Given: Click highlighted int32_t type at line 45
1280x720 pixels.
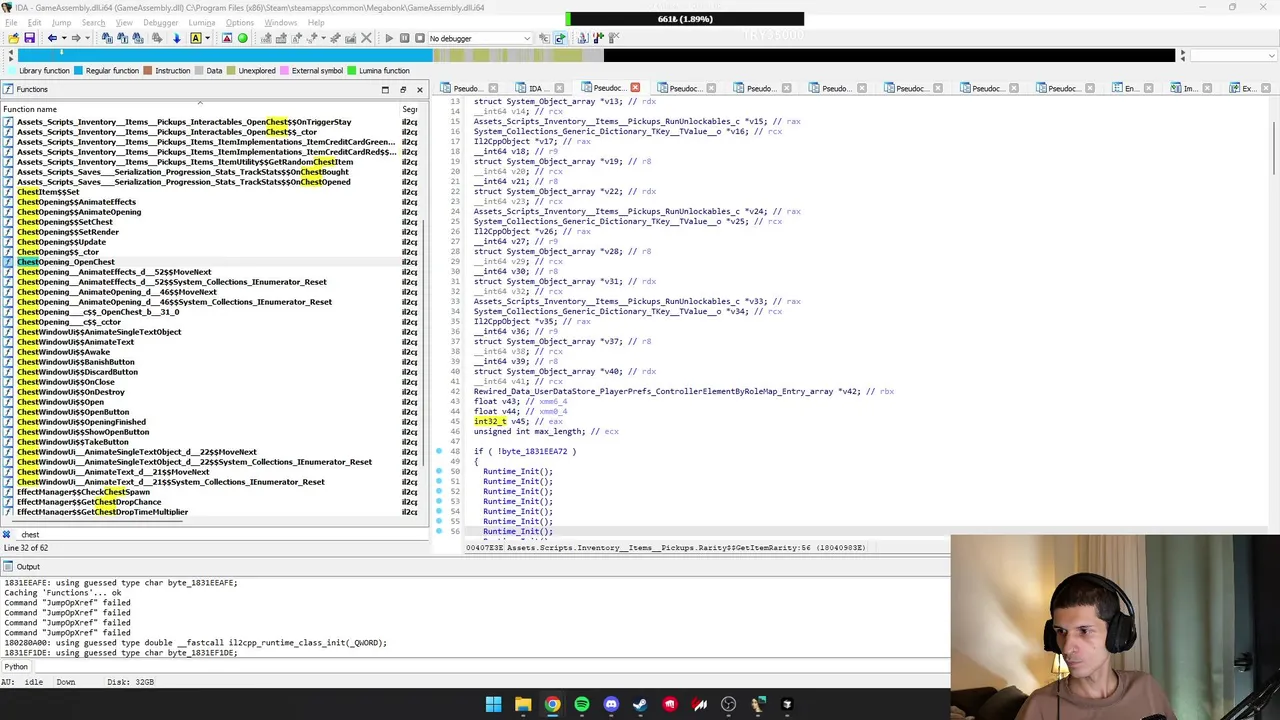Looking at the screenshot, I should [490, 421].
